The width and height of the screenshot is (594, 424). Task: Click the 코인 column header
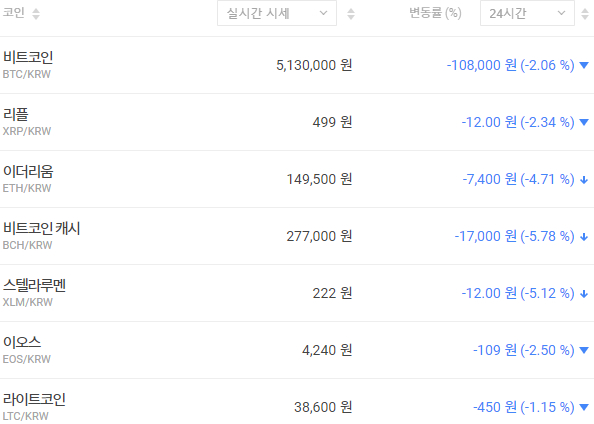[x=14, y=13]
